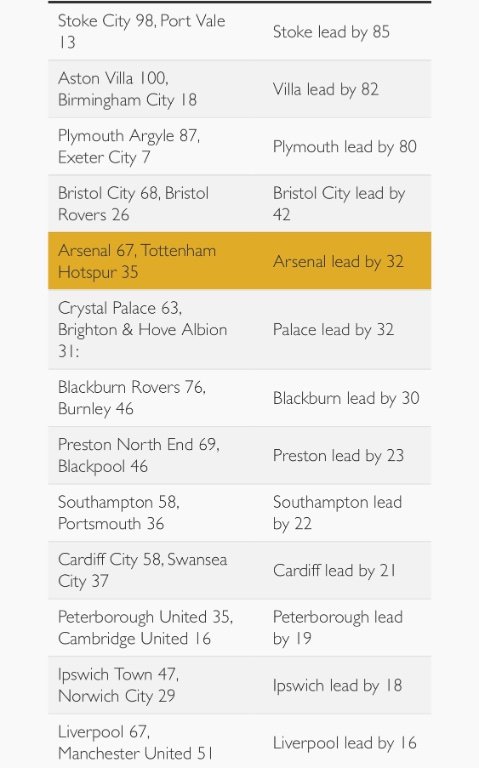Select Liverpool 67, Manchester United 51
479x768 pixels.
click(135, 743)
